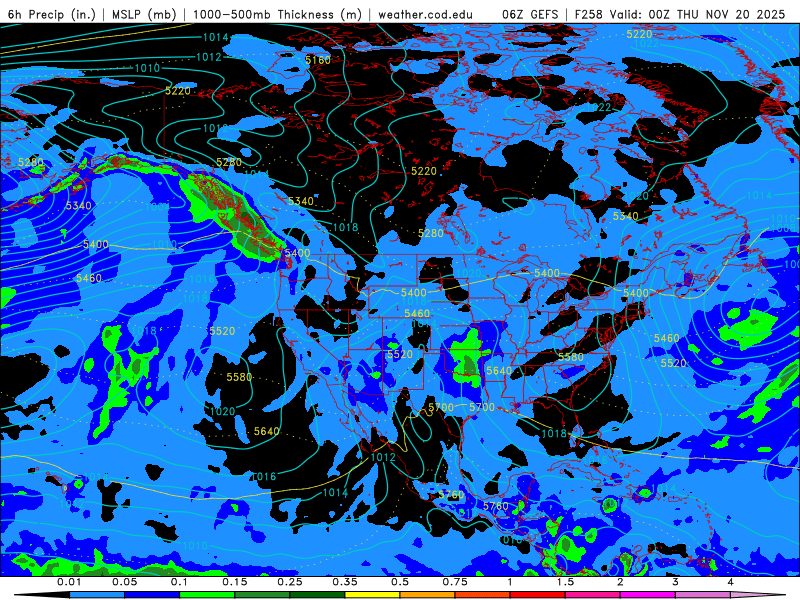Click the legend value 3
The image size is (800, 600).
tap(676, 582)
